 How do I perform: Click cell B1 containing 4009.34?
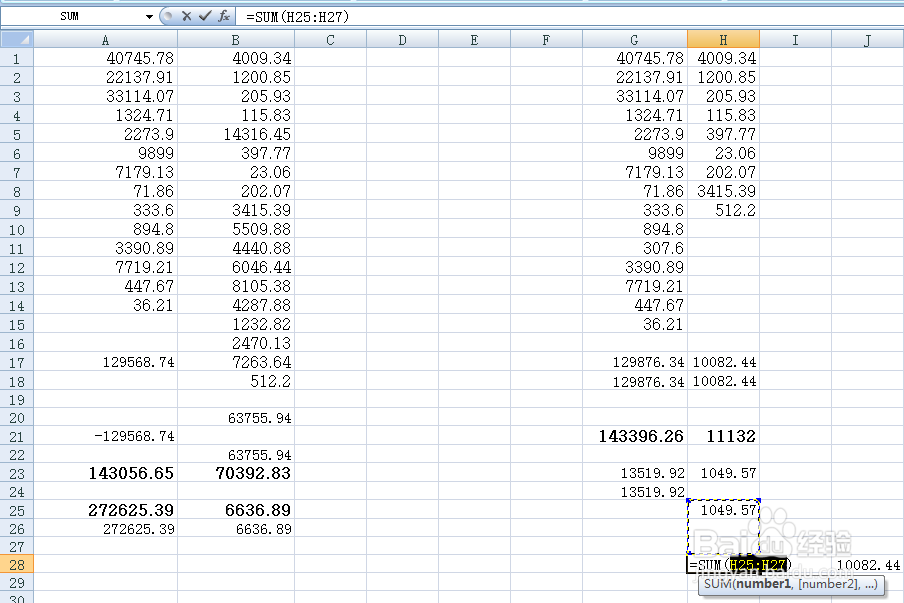pyautogui.click(x=236, y=58)
